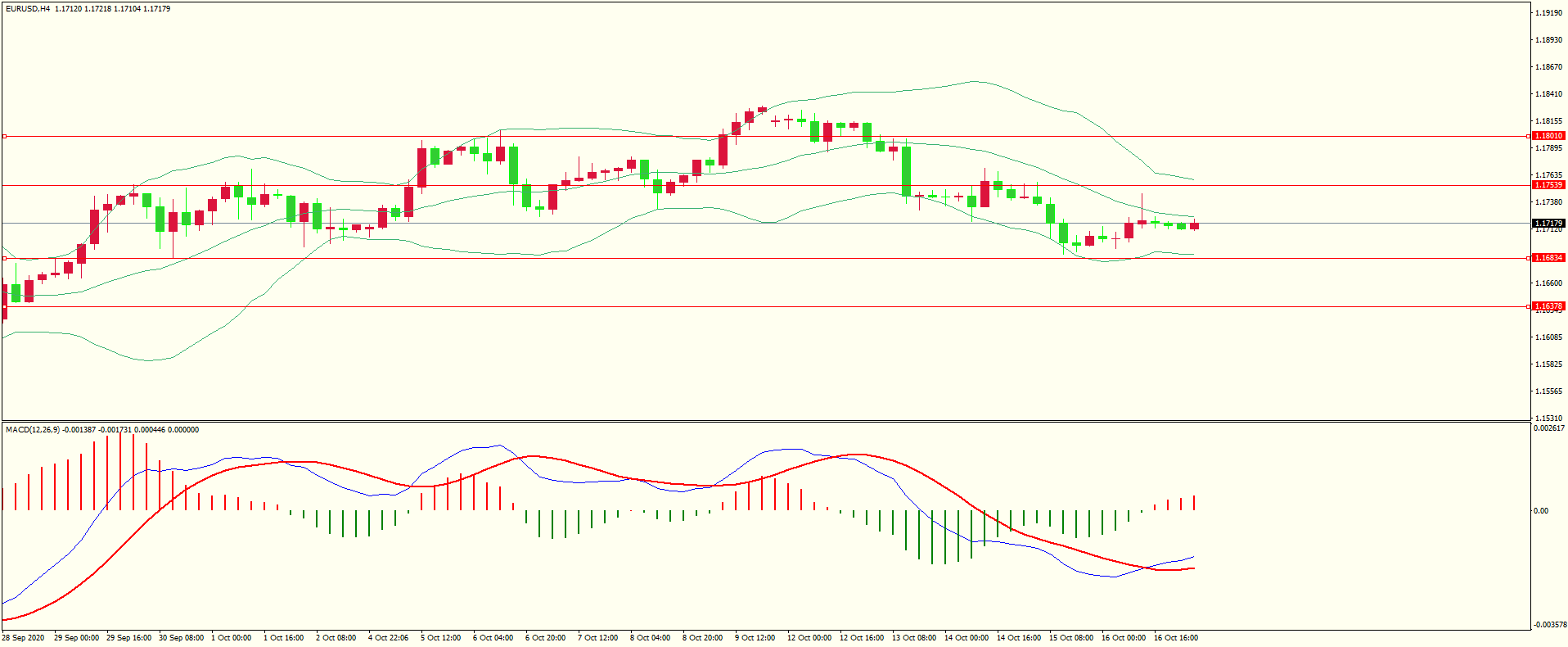Select the 1.16834 red price level tag

[1548, 258]
